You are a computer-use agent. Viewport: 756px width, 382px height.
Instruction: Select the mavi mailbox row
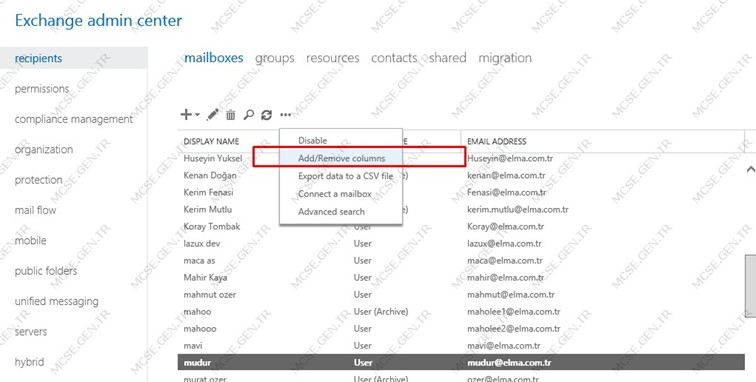[461, 345]
